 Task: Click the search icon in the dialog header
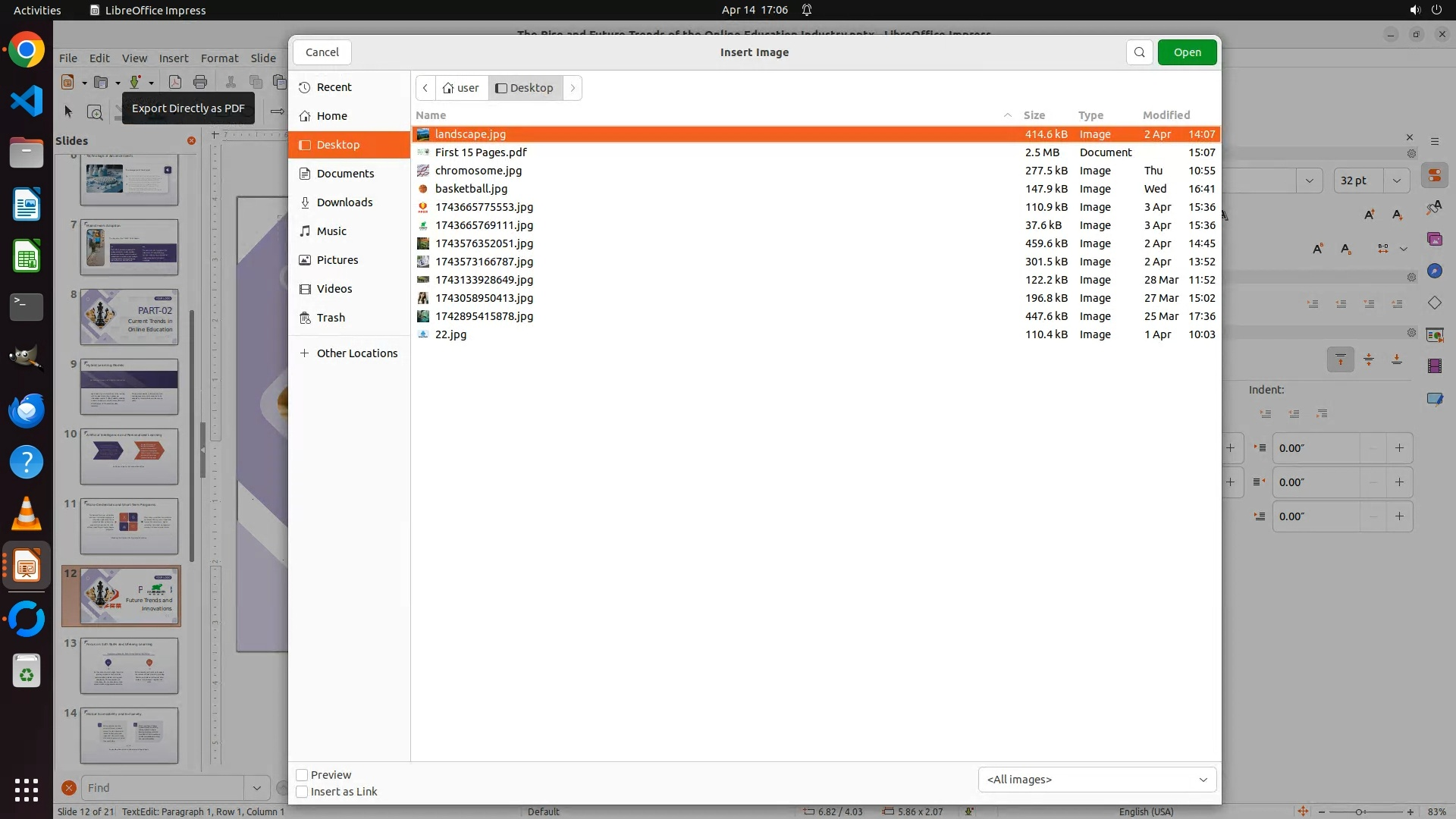click(x=1139, y=52)
